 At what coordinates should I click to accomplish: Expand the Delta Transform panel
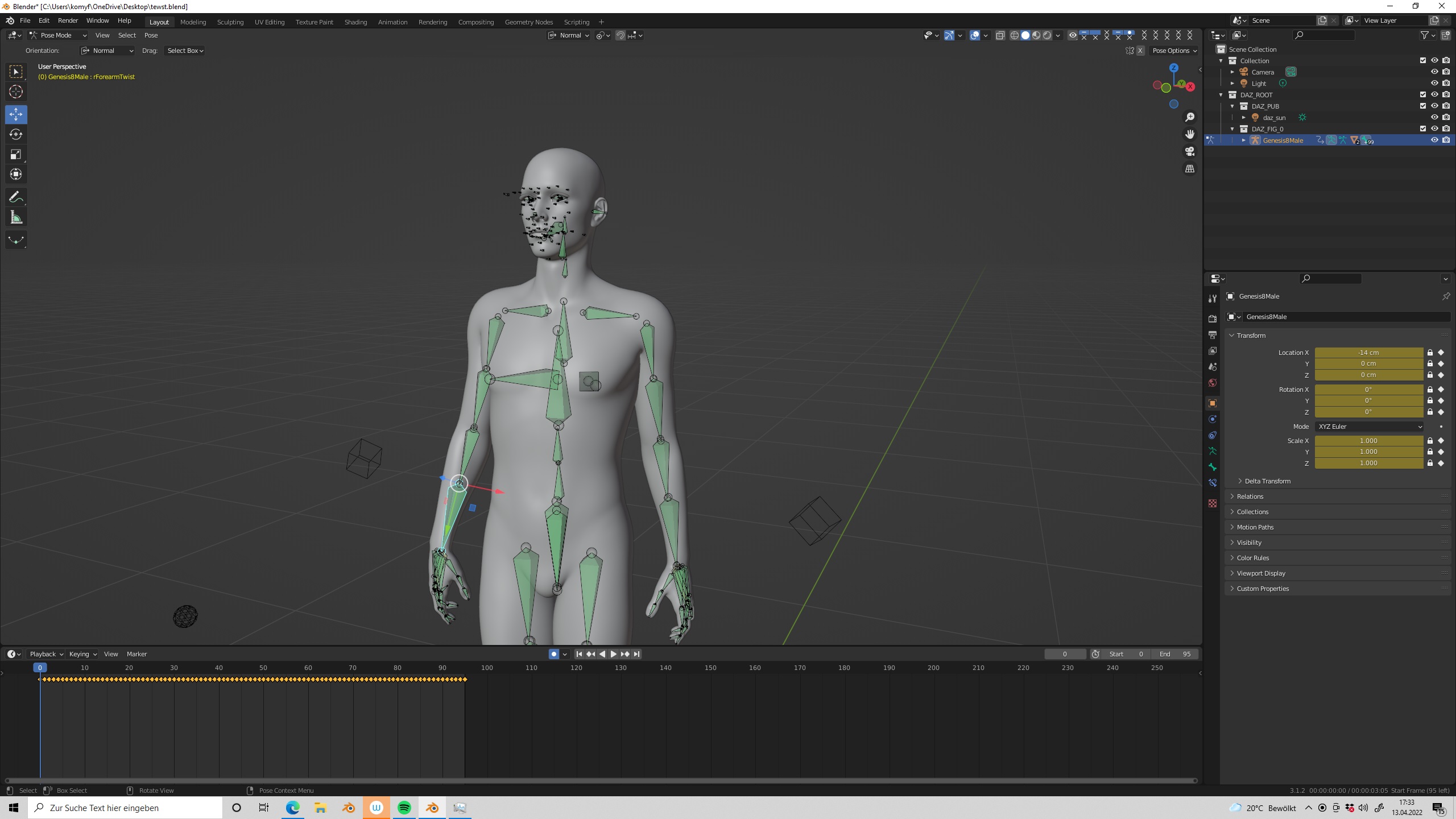point(1267,481)
